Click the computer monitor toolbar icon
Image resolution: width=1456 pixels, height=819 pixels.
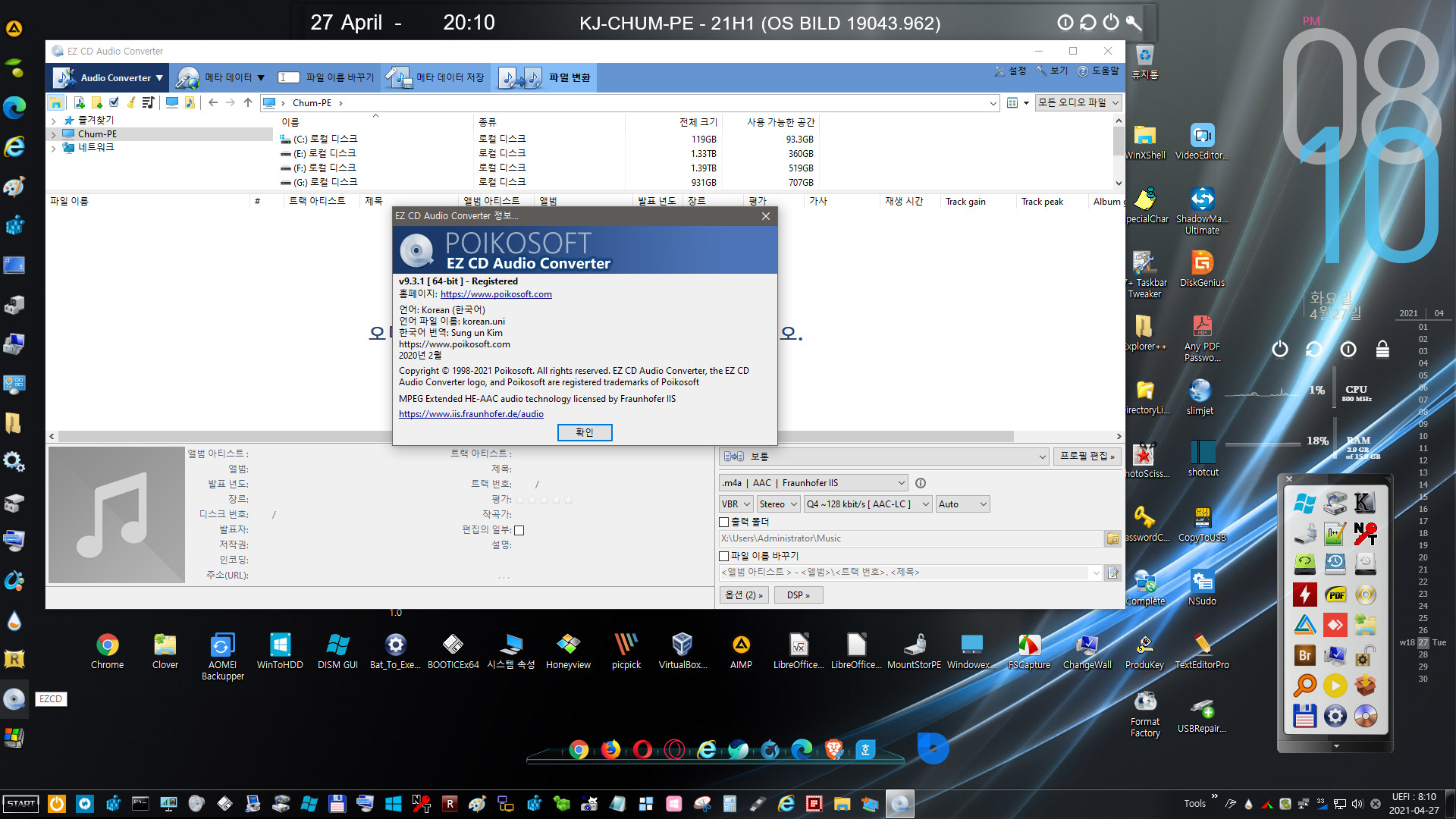click(172, 102)
